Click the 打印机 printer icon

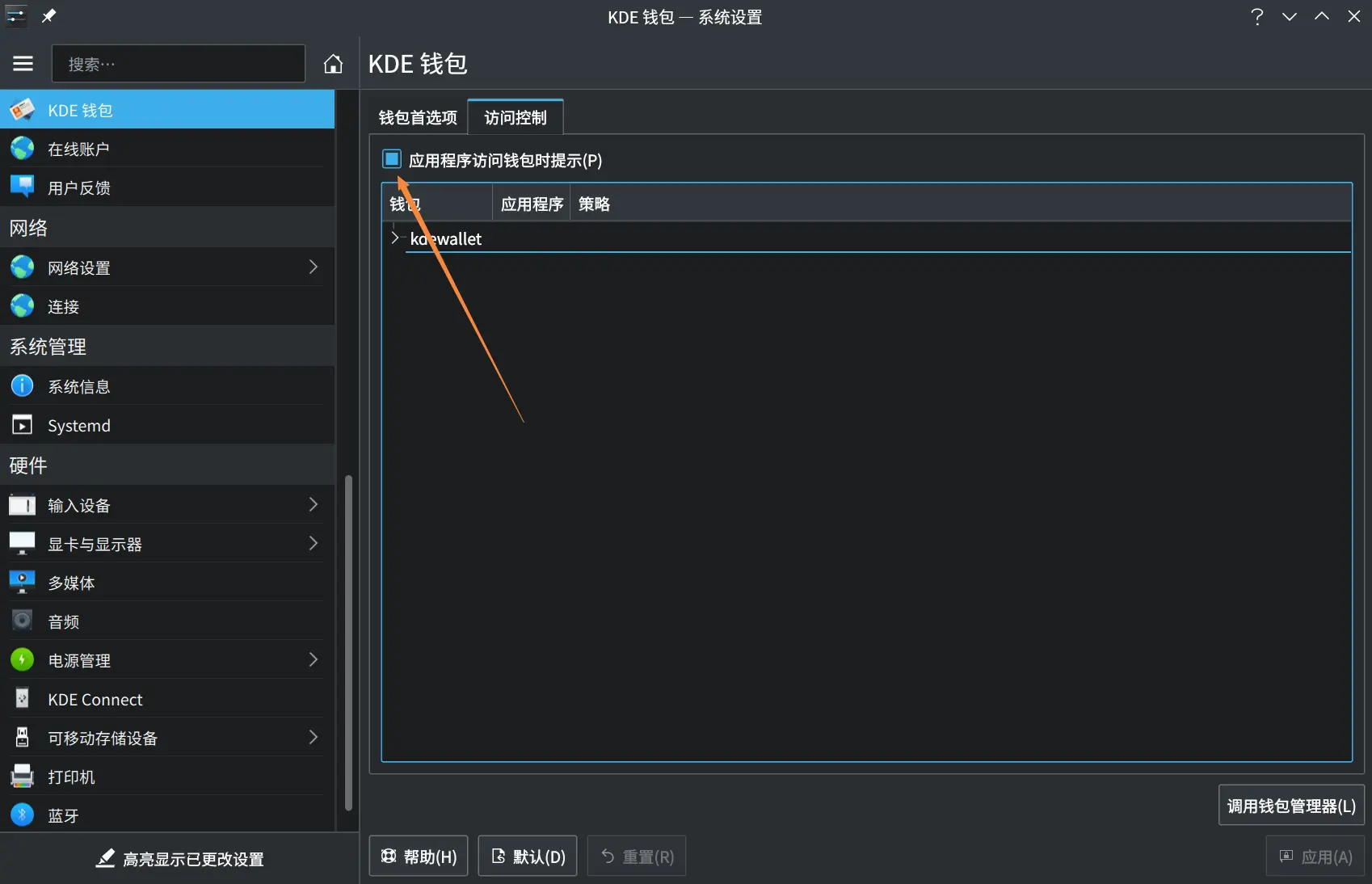coord(23,776)
